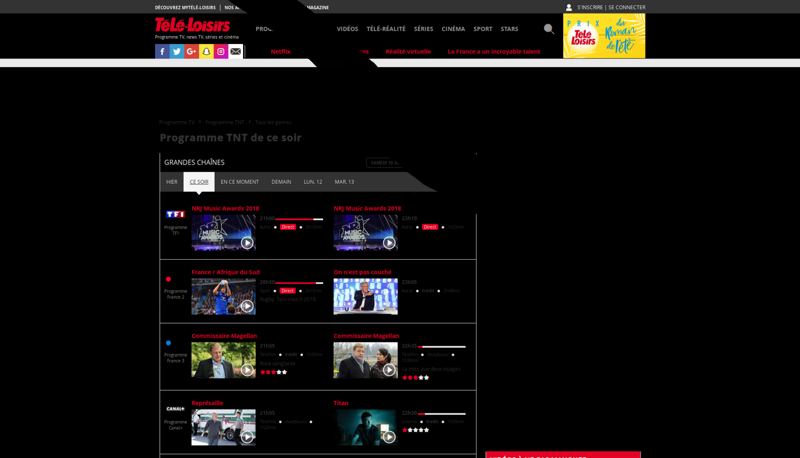Click the Programme TNT breadcrumb
Screen dimensions: 800x458
pos(224,122)
